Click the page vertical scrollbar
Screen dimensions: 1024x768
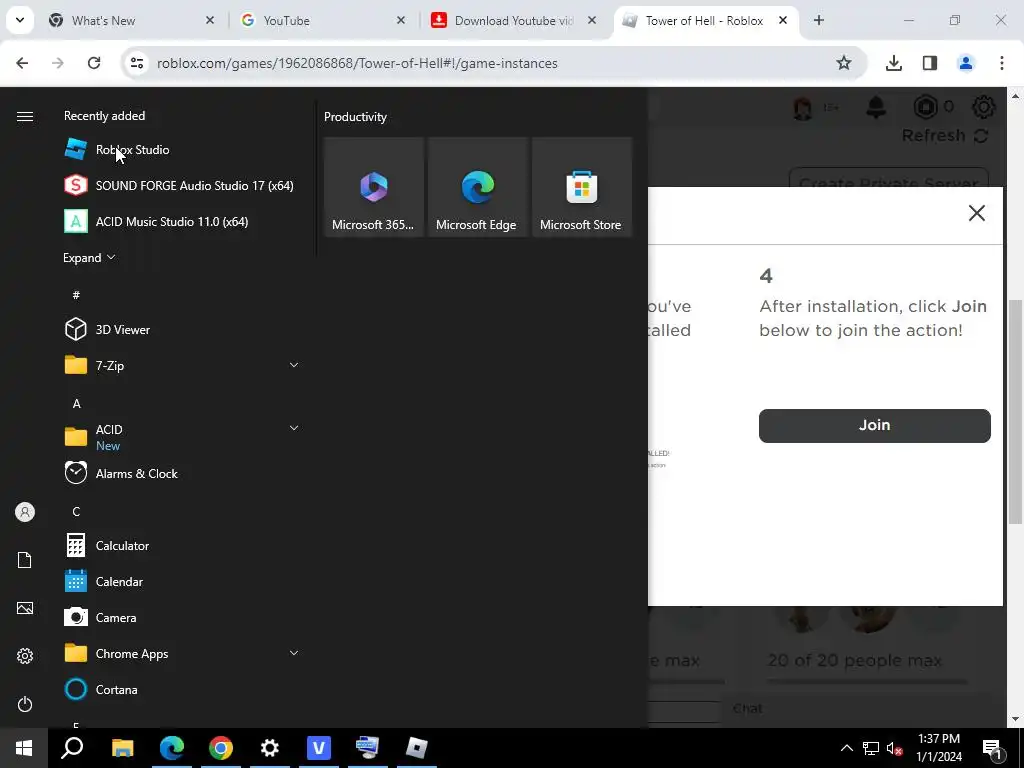1015,411
